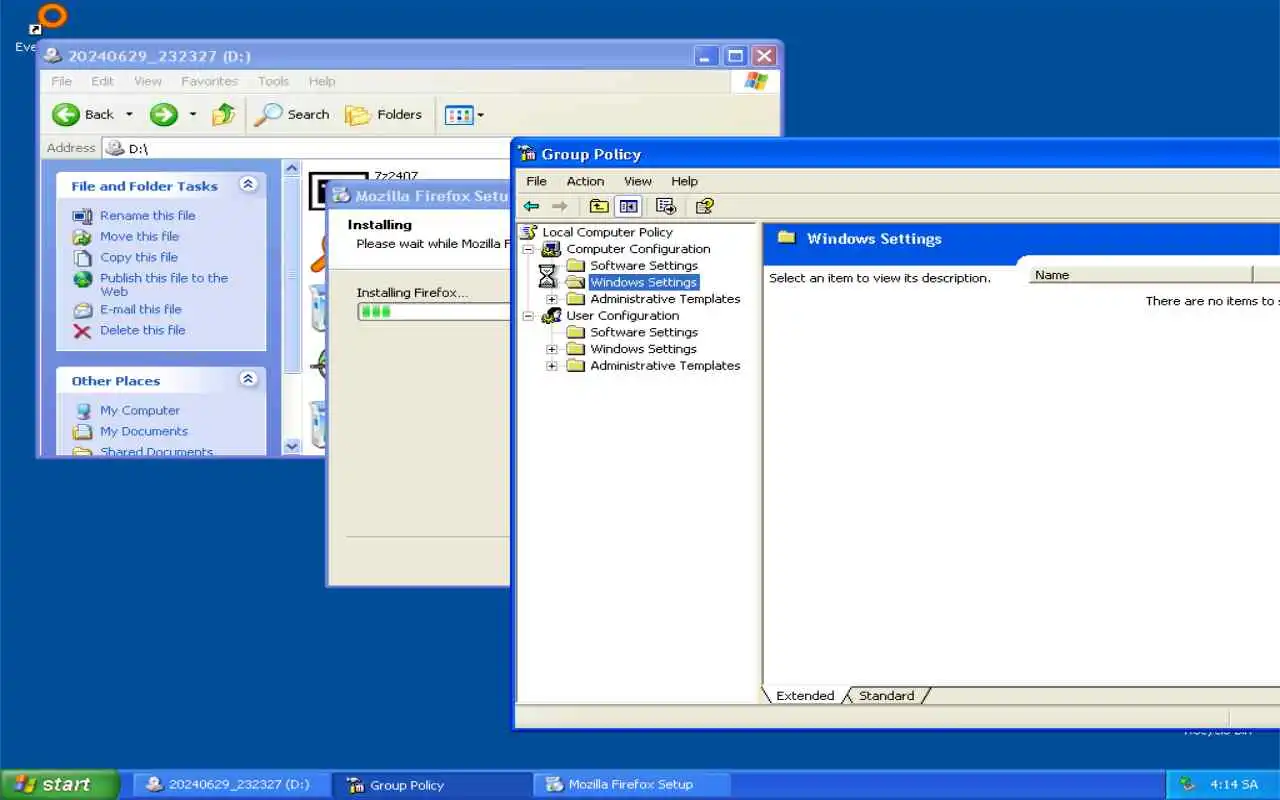Open View menu in Group Policy
This screenshot has width=1280, height=800.
[x=638, y=181]
